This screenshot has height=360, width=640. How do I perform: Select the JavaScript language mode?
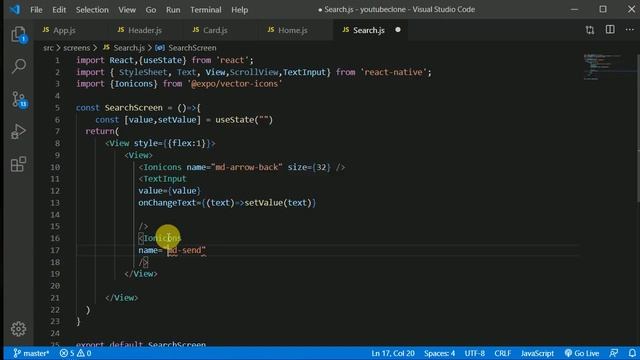pyautogui.click(x=537, y=353)
